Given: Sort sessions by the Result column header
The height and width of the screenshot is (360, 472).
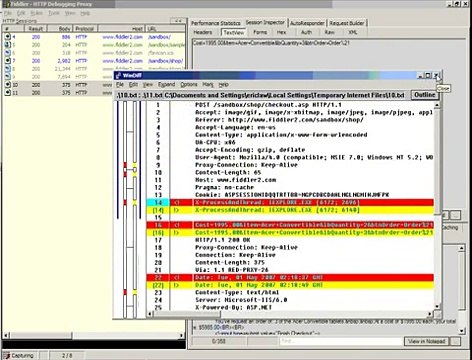Looking at the screenshot, I should (36, 29).
